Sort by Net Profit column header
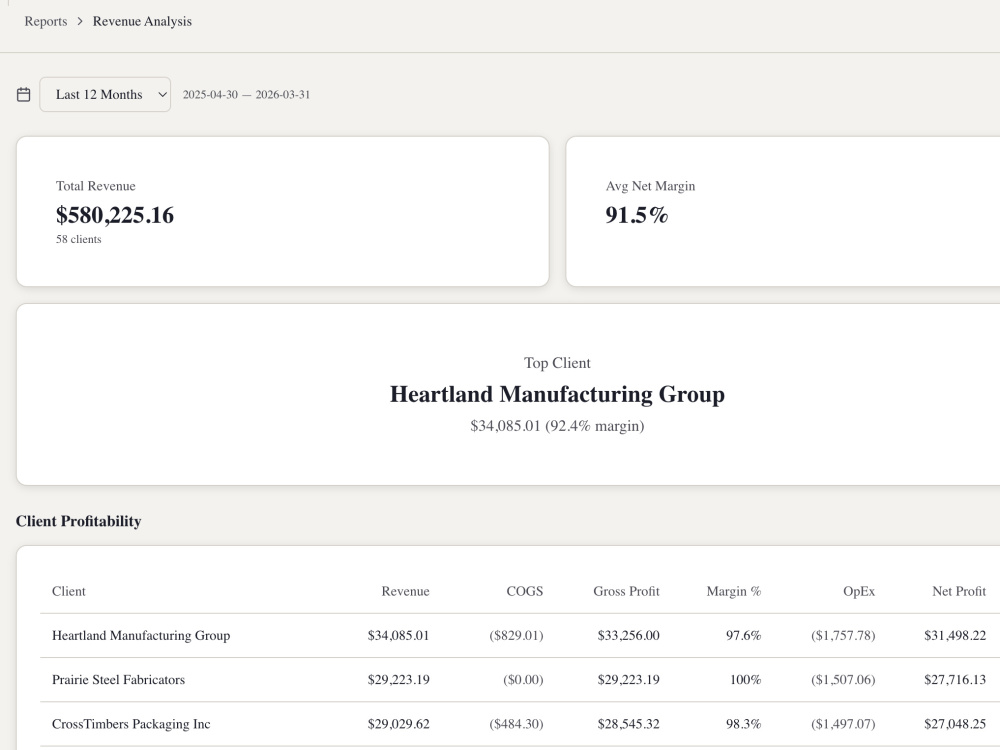 pyautogui.click(x=959, y=591)
